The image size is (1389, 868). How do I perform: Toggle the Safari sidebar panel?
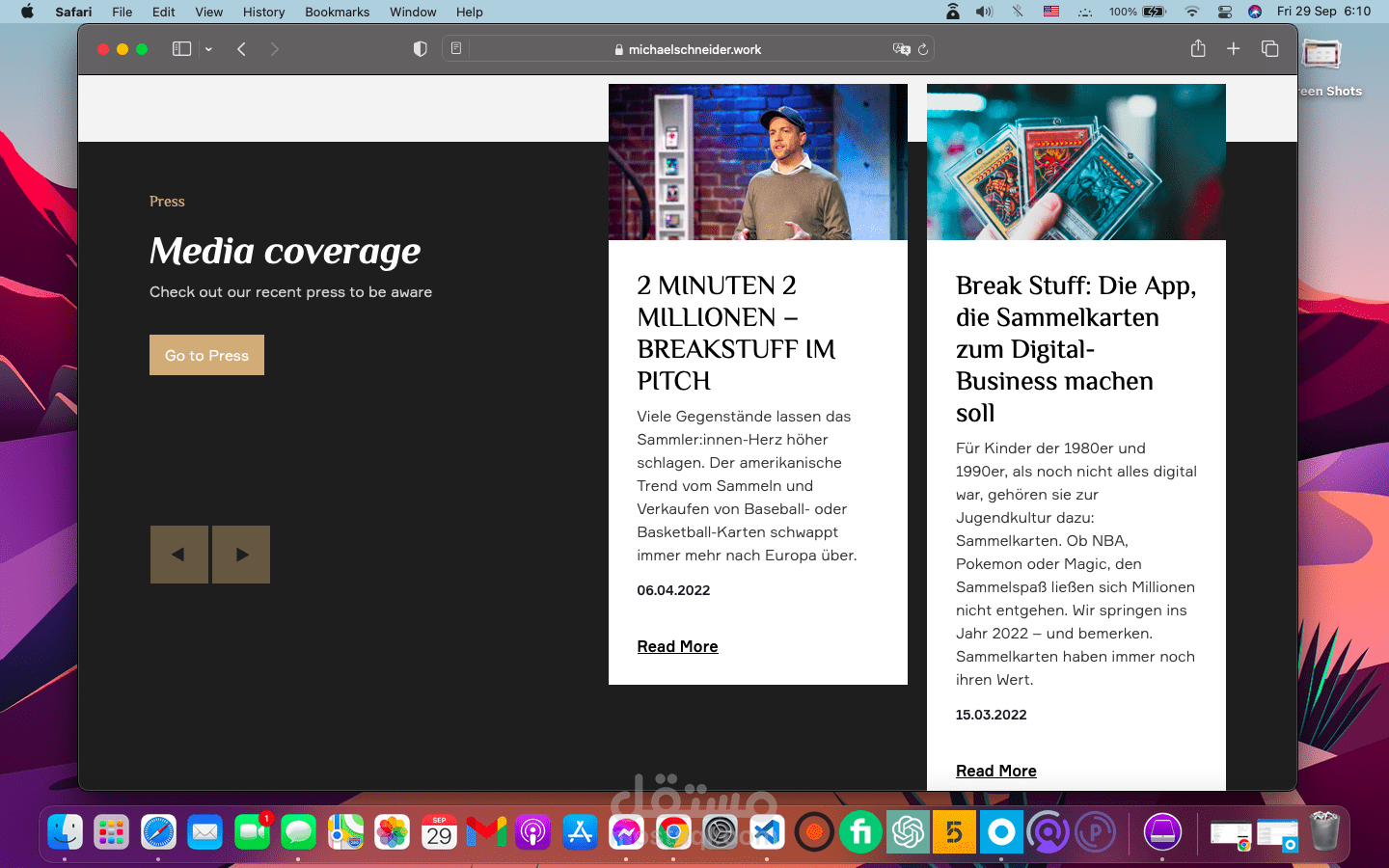(x=181, y=49)
